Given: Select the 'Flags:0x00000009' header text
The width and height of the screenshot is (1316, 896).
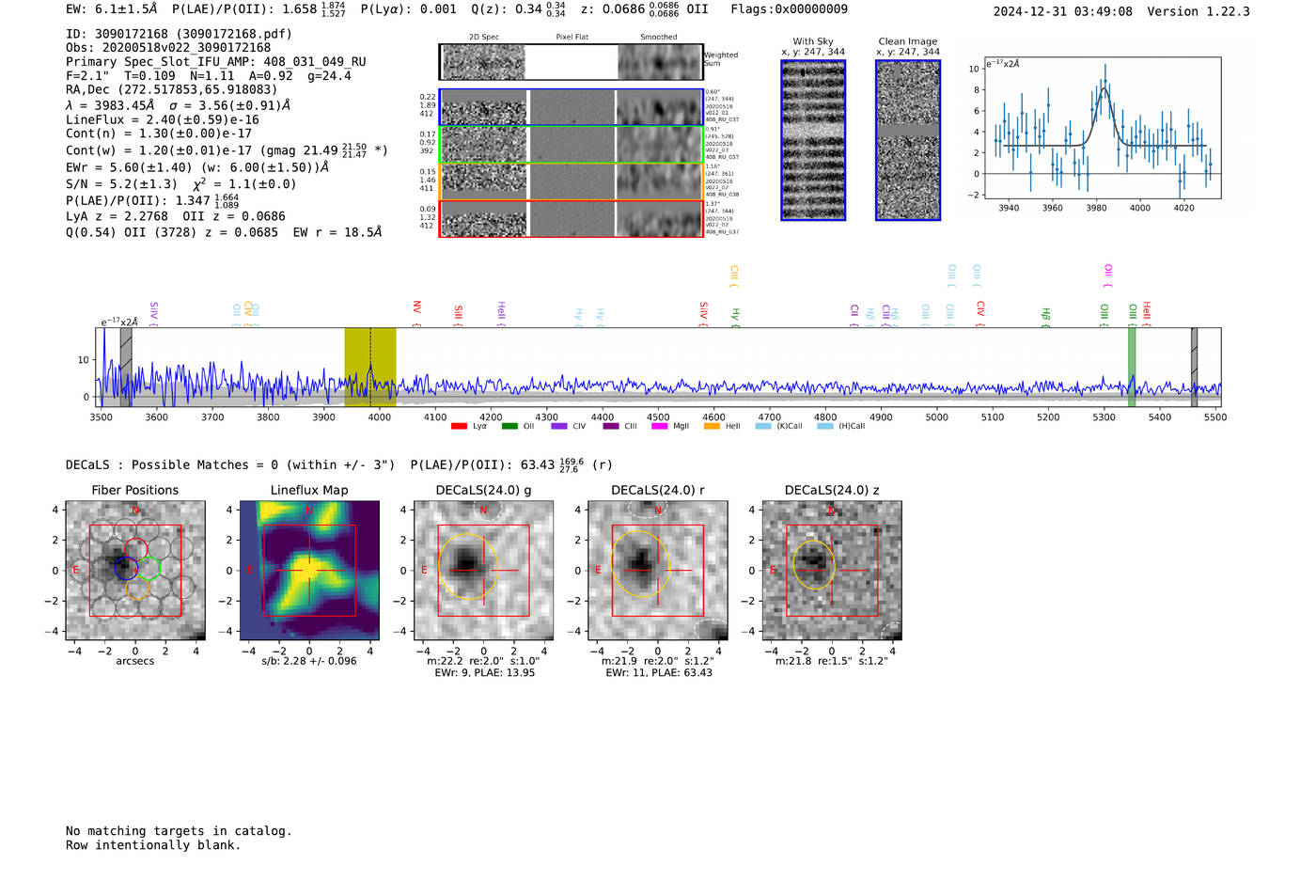Looking at the screenshot, I should pos(790,9).
